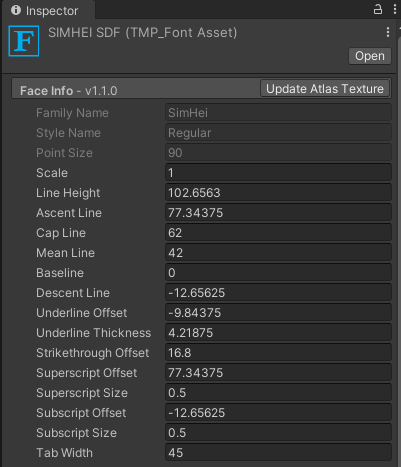Click the Subscript Size label
The height and width of the screenshot is (467, 401).
tap(76, 433)
